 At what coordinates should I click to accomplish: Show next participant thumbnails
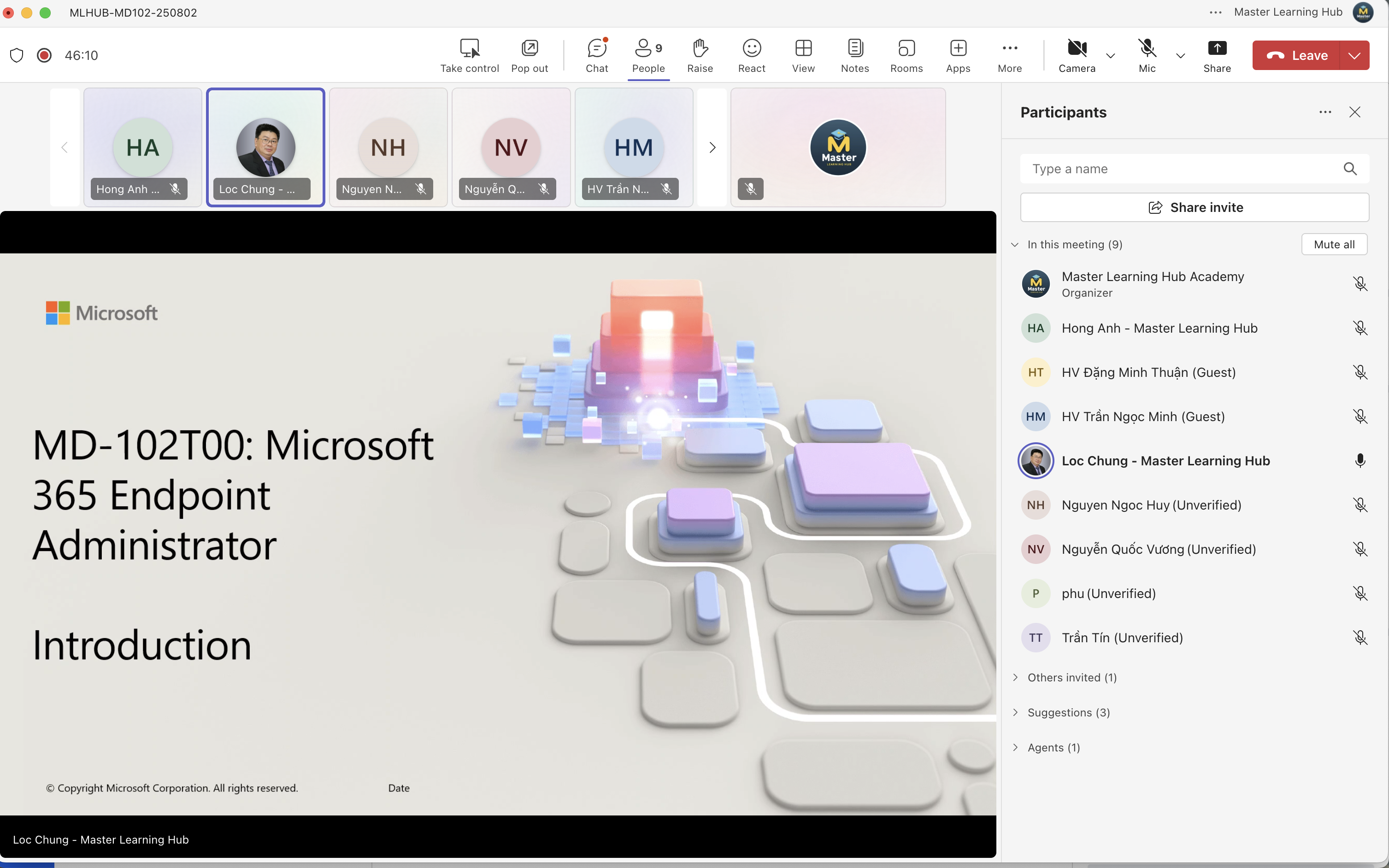712,147
